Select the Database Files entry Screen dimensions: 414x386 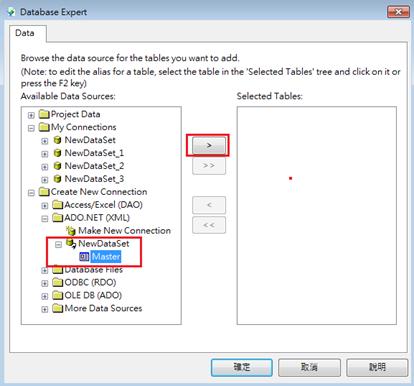pyautogui.click(x=93, y=270)
